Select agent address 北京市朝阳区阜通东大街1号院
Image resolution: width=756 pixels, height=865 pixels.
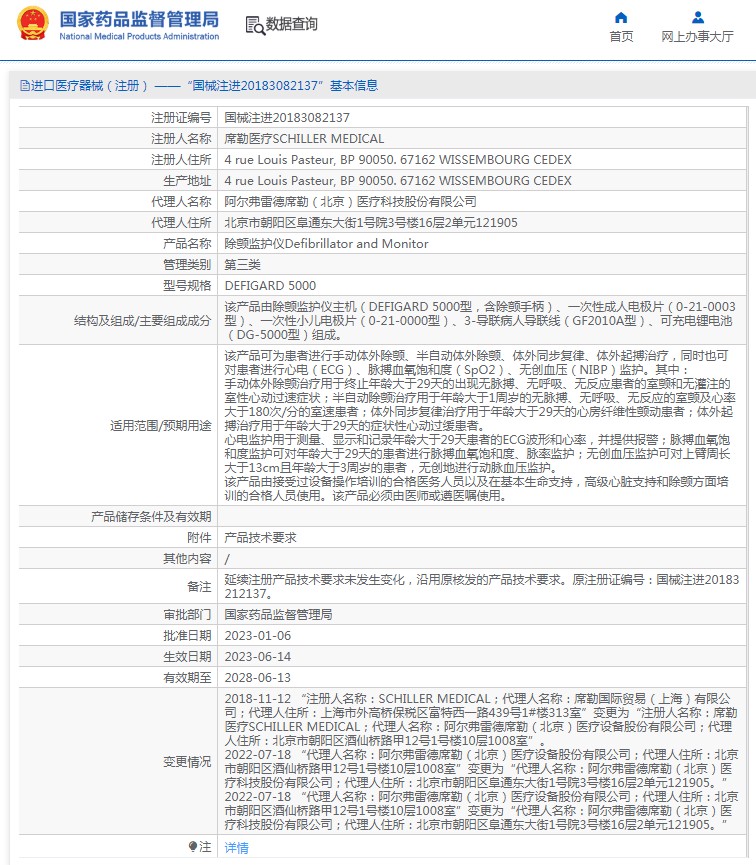(x=371, y=222)
